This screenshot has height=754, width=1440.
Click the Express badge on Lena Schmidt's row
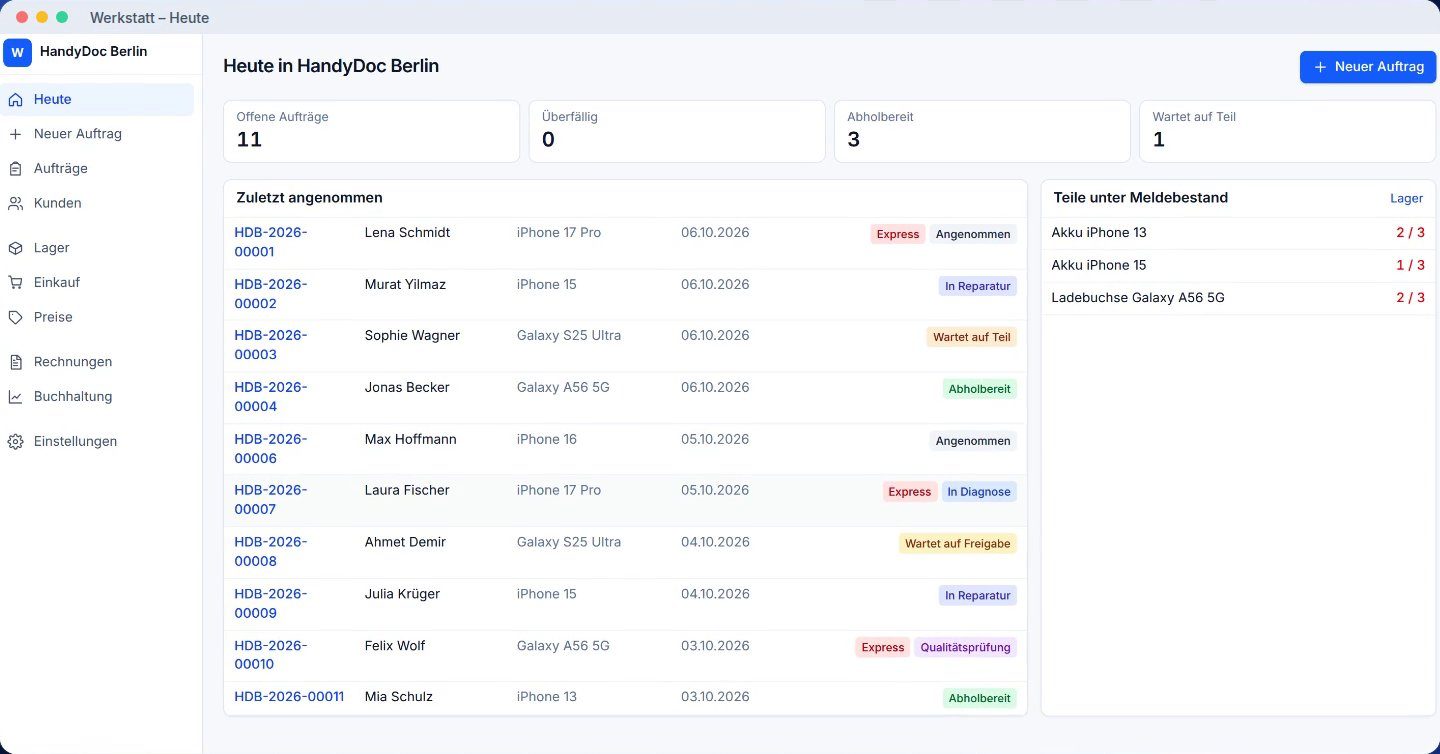898,234
